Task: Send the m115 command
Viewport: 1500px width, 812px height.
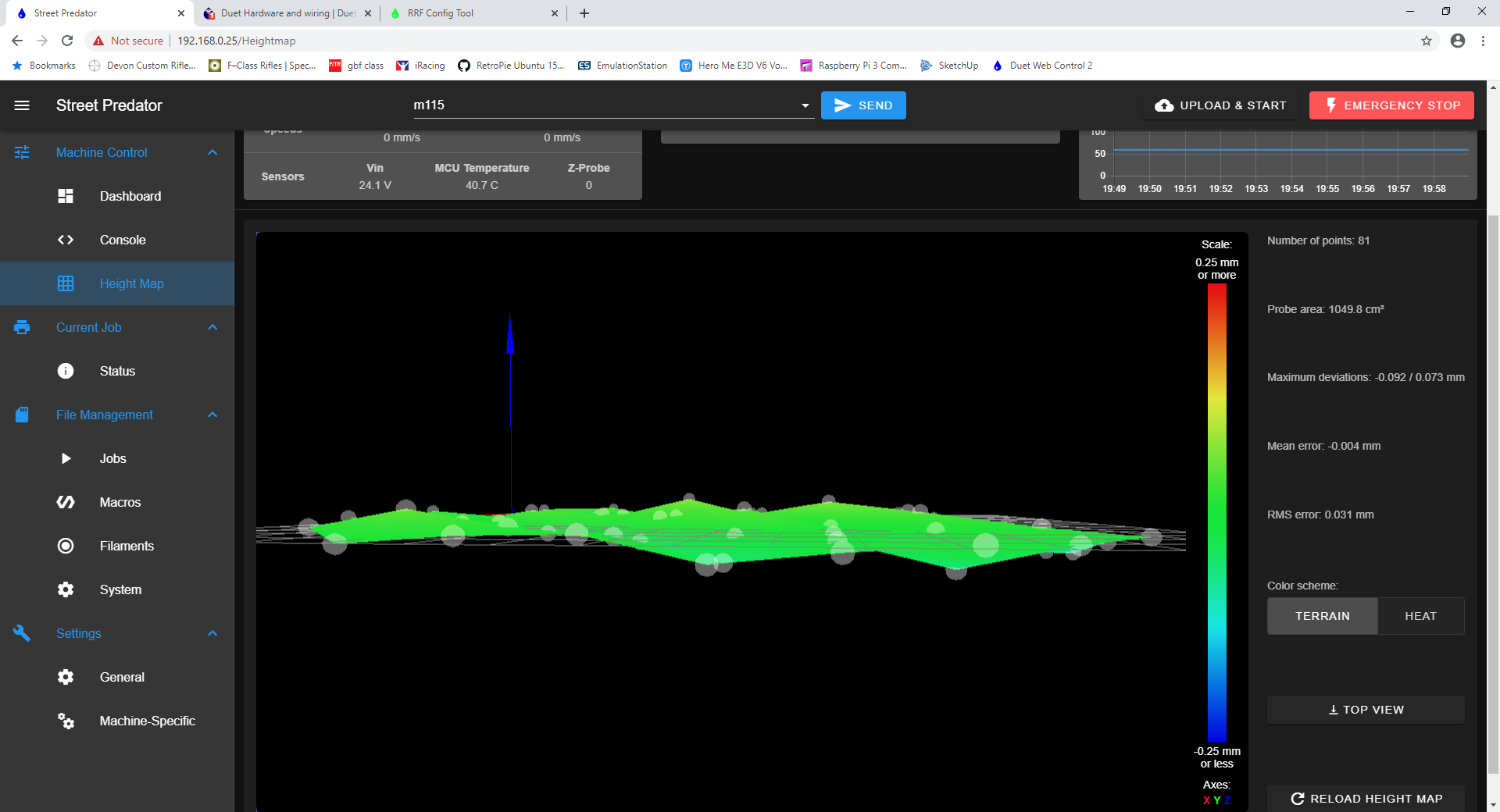Action: coord(863,105)
